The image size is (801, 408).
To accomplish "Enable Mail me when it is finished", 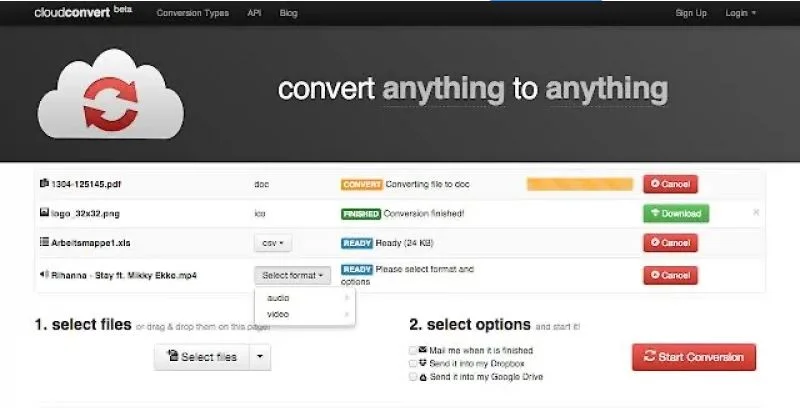I will 413,351.
